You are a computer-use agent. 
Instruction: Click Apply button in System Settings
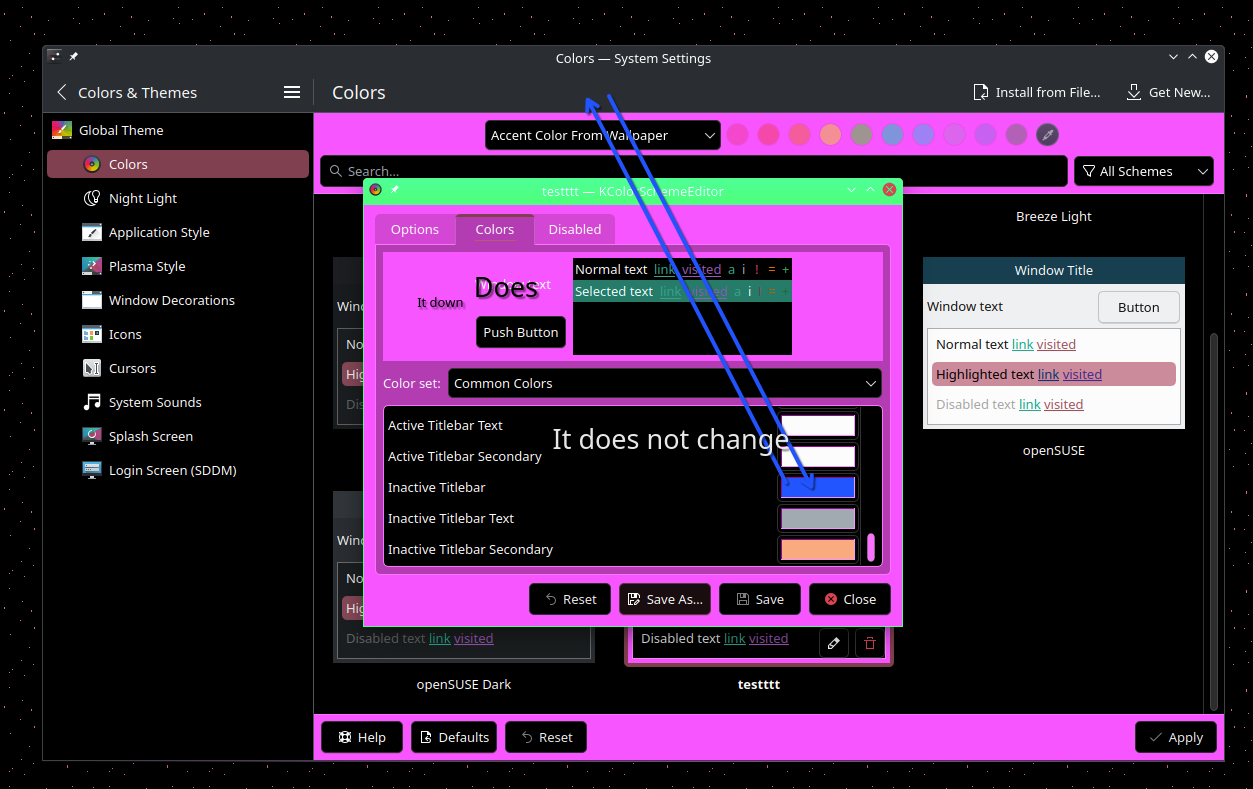1176,737
